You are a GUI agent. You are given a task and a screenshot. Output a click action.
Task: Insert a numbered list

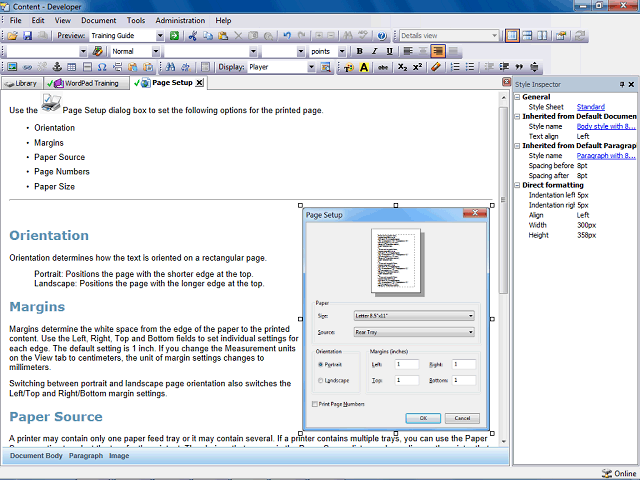click(455, 67)
